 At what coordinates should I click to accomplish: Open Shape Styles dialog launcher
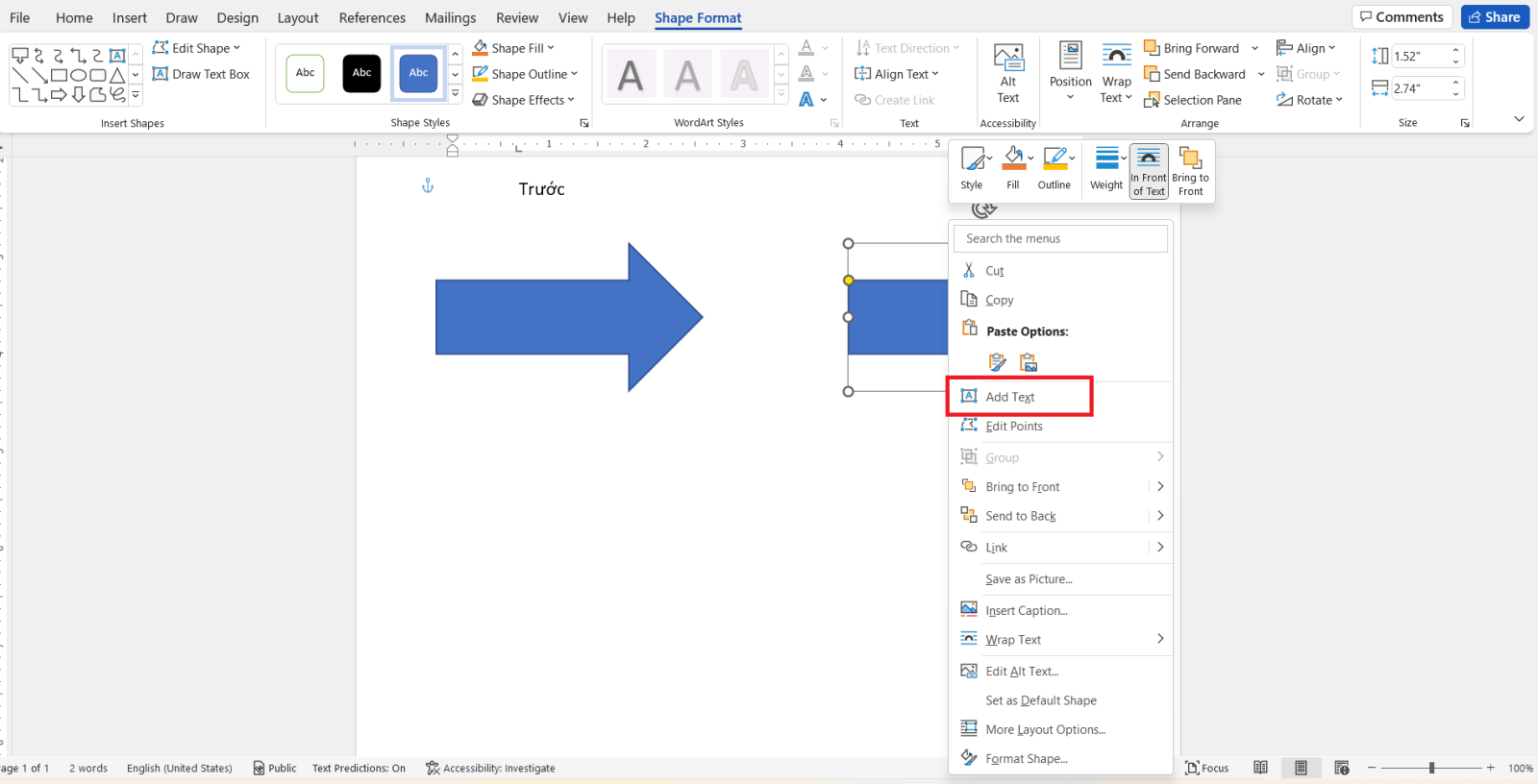(x=583, y=123)
